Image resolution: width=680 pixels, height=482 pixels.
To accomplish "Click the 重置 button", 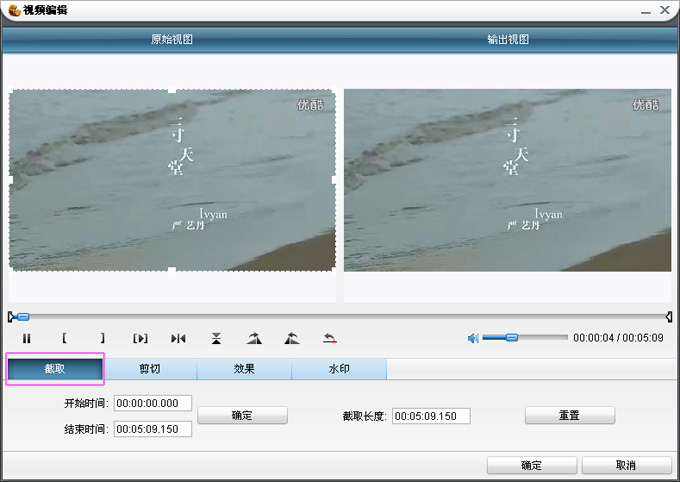I will [x=569, y=415].
